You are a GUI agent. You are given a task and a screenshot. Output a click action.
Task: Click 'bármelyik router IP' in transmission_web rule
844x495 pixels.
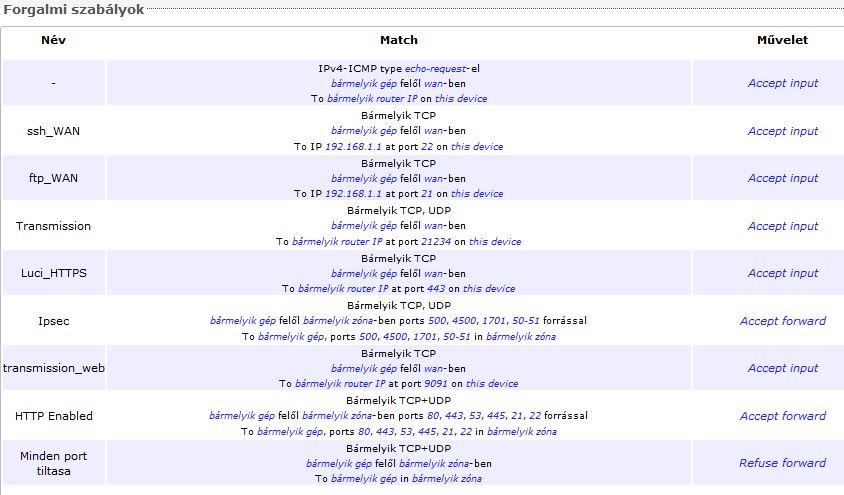tap(340, 384)
